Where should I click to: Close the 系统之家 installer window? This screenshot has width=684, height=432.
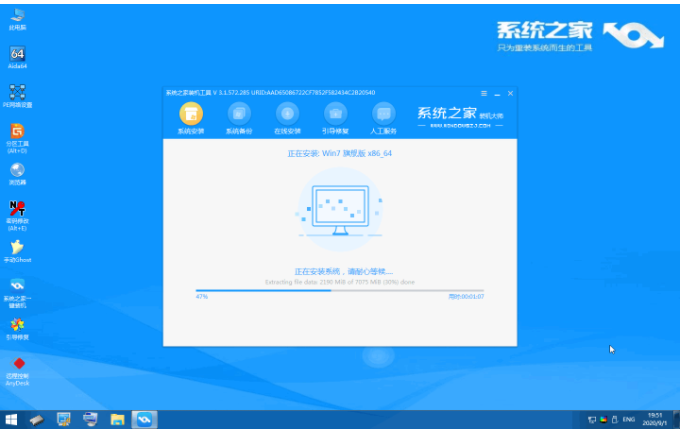[510, 93]
